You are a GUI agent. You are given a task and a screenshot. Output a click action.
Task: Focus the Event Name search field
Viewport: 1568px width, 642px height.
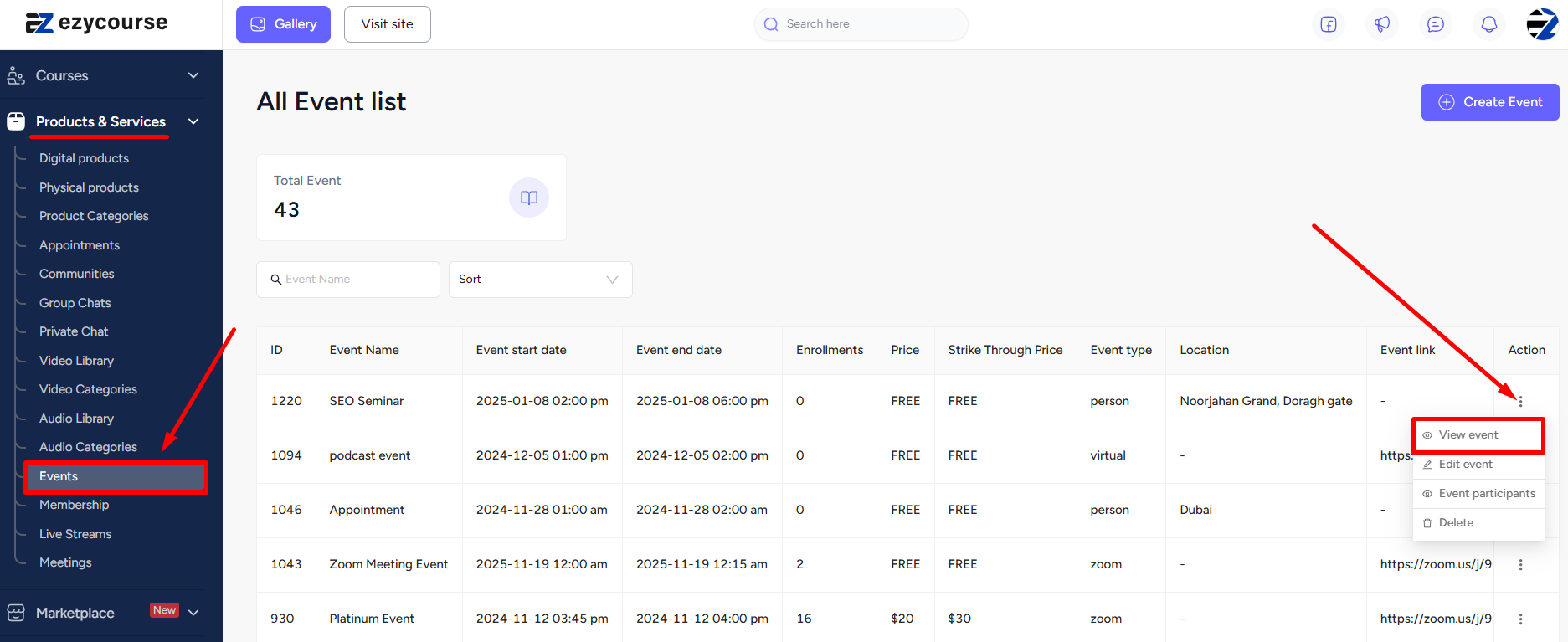[x=348, y=280]
